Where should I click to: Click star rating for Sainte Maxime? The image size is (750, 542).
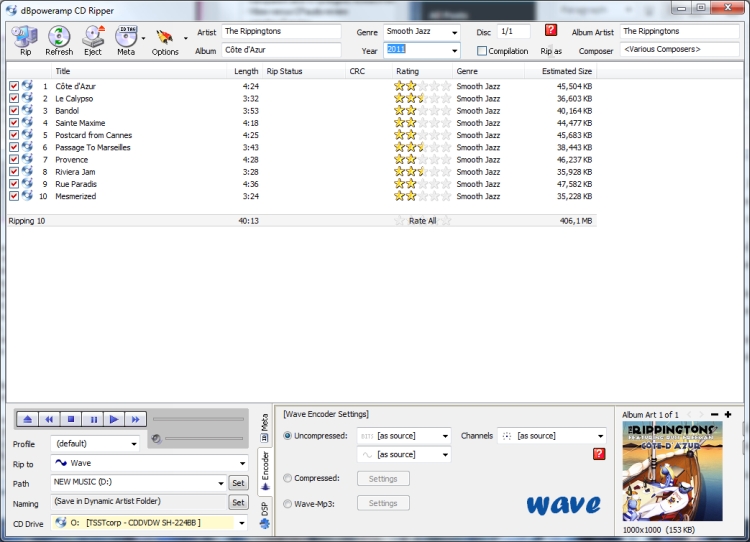coord(422,122)
